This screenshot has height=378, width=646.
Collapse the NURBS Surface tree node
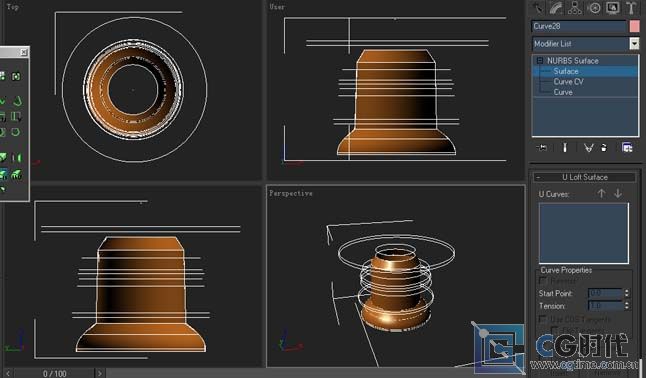539,61
